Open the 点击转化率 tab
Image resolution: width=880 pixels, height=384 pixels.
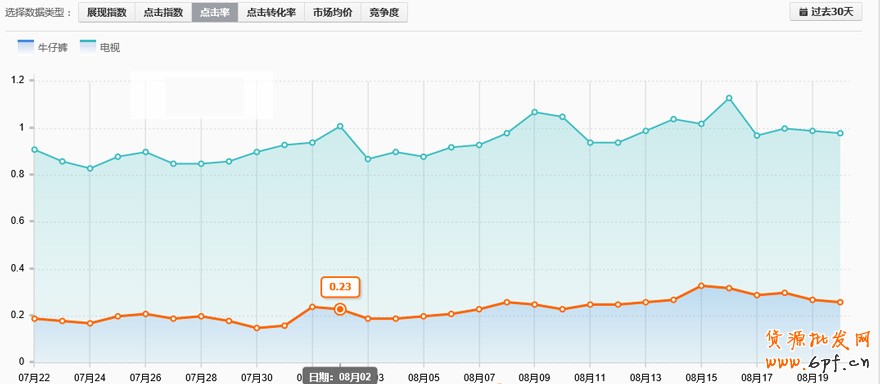click(271, 12)
